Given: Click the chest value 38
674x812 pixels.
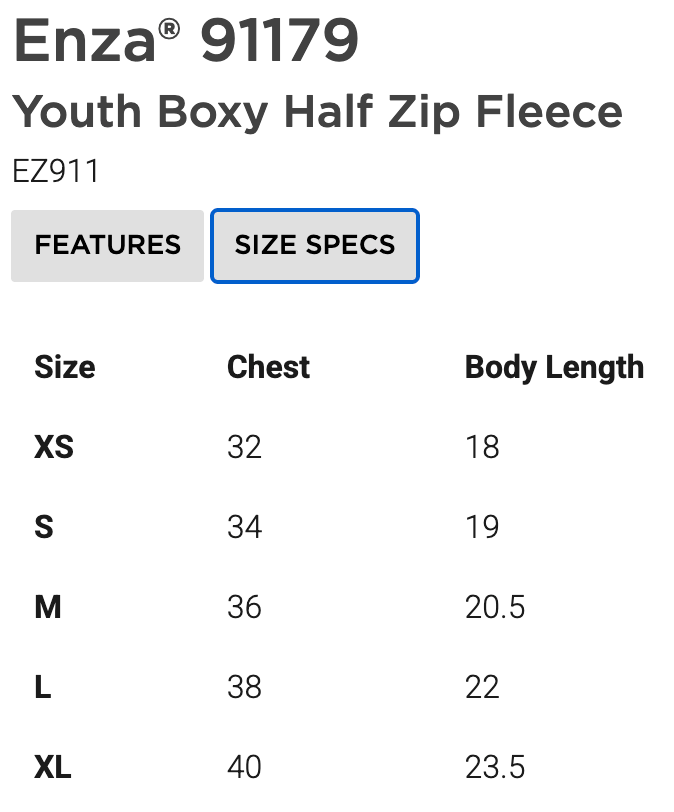Looking at the screenshot, I should (244, 687).
